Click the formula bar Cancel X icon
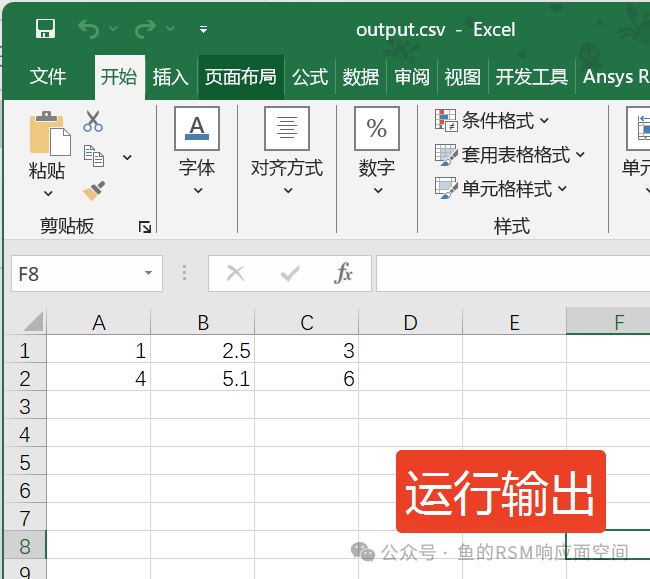This screenshot has width=650, height=579. point(235,274)
